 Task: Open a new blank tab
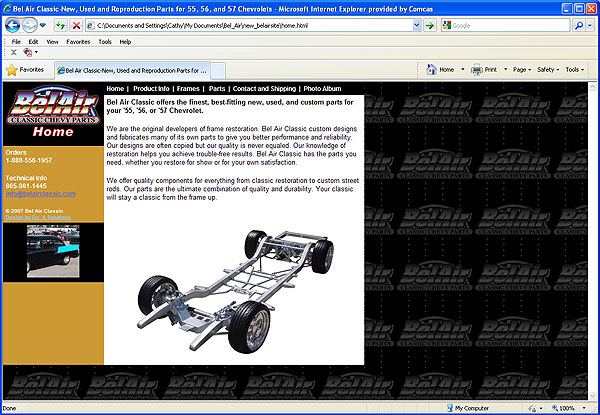(218, 71)
